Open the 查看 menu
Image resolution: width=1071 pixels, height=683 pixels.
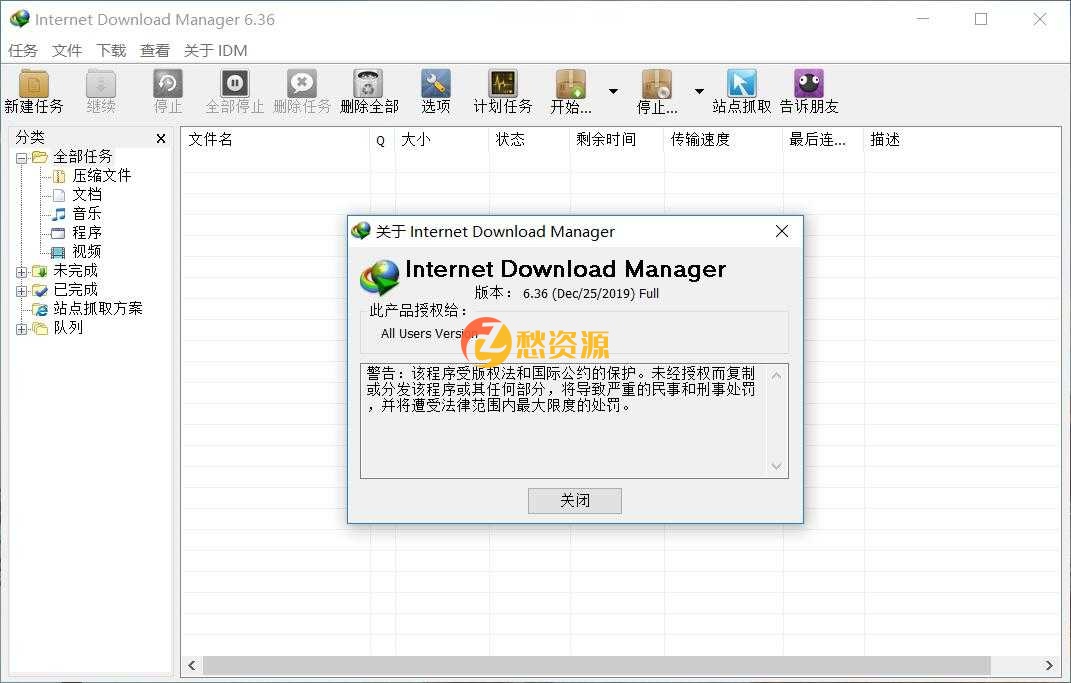pyautogui.click(x=155, y=50)
